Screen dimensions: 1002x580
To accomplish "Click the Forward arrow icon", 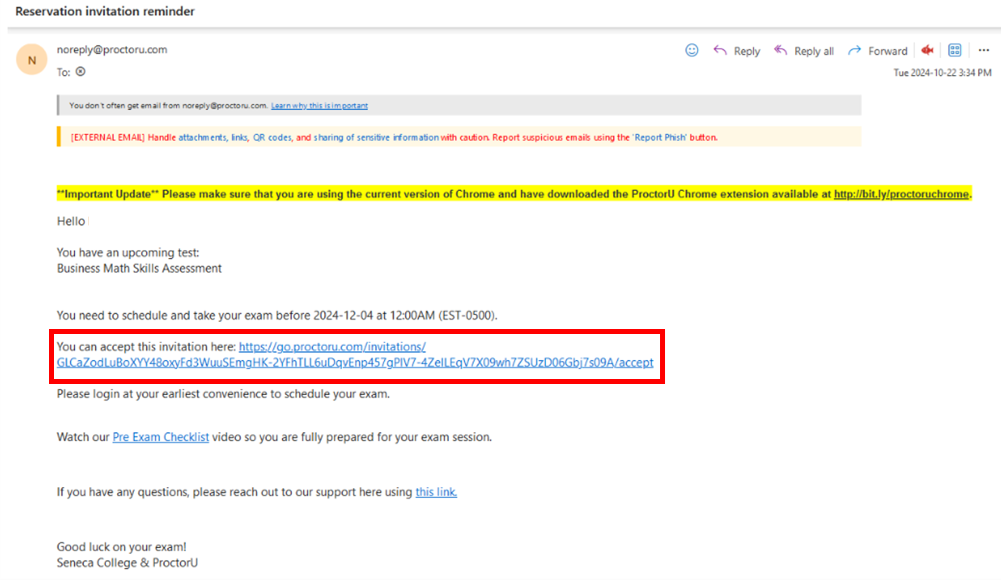I will [854, 50].
